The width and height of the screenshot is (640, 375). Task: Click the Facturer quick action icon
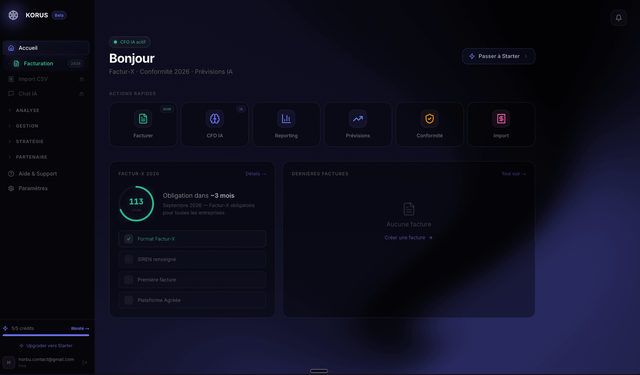click(143, 119)
